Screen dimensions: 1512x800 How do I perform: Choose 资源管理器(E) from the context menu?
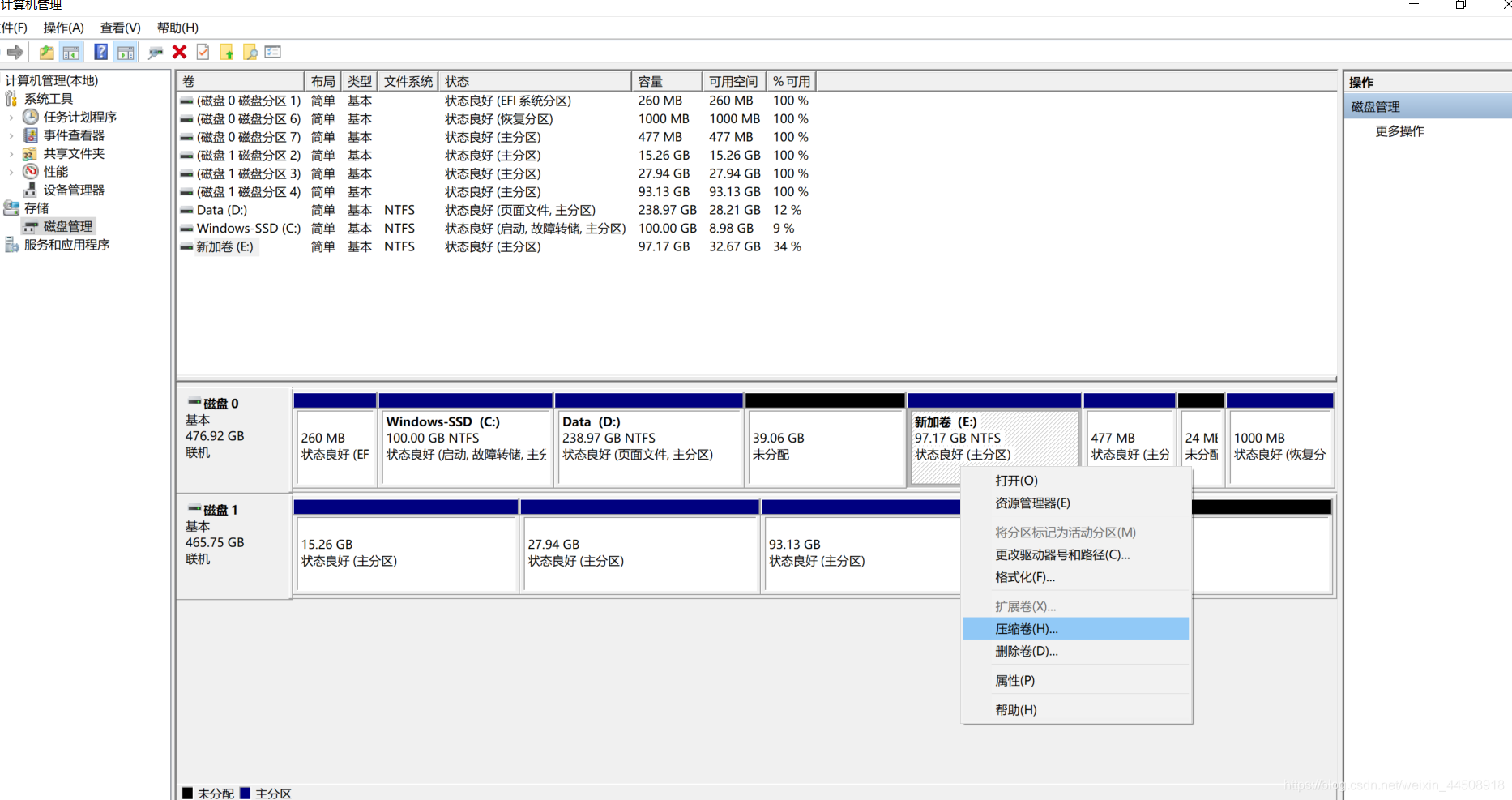[x=1076, y=503]
